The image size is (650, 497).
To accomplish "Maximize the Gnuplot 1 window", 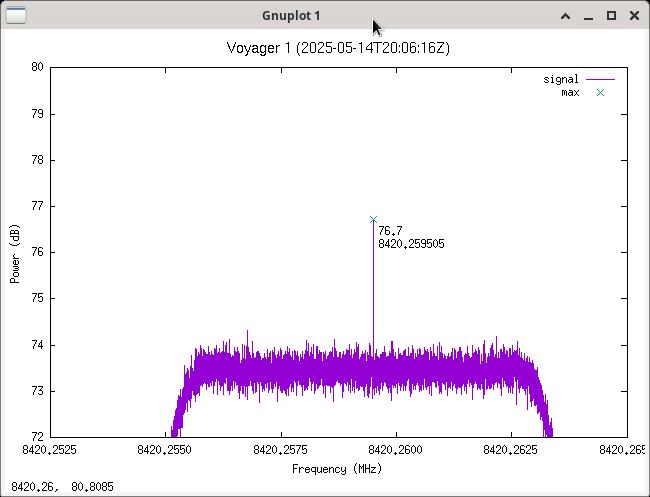I will coord(611,16).
